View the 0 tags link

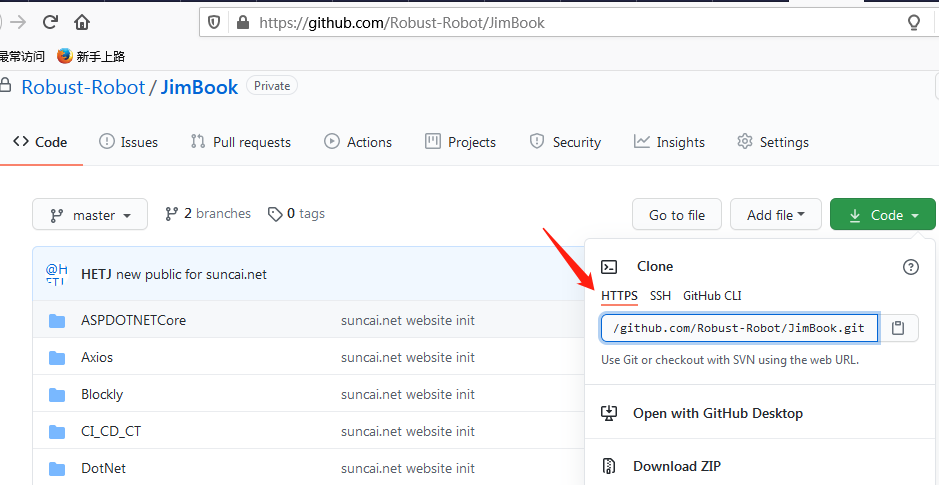tap(296, 214)
